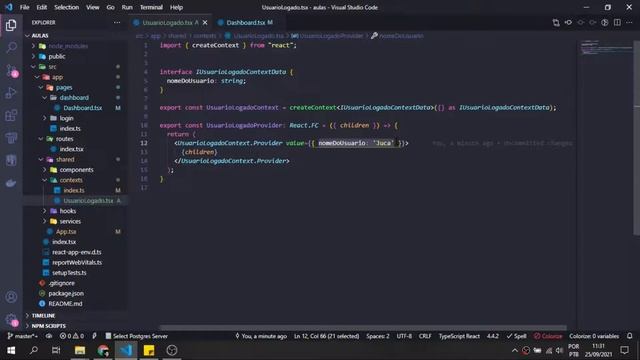640x360 pixels.
Task: Expand the components folder
Action: point(76,169)
